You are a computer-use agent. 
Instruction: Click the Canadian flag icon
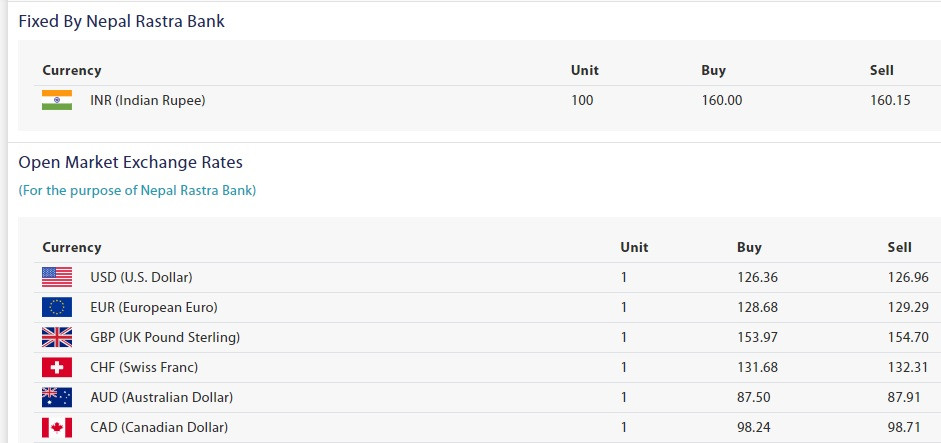(x=57, y=427)
